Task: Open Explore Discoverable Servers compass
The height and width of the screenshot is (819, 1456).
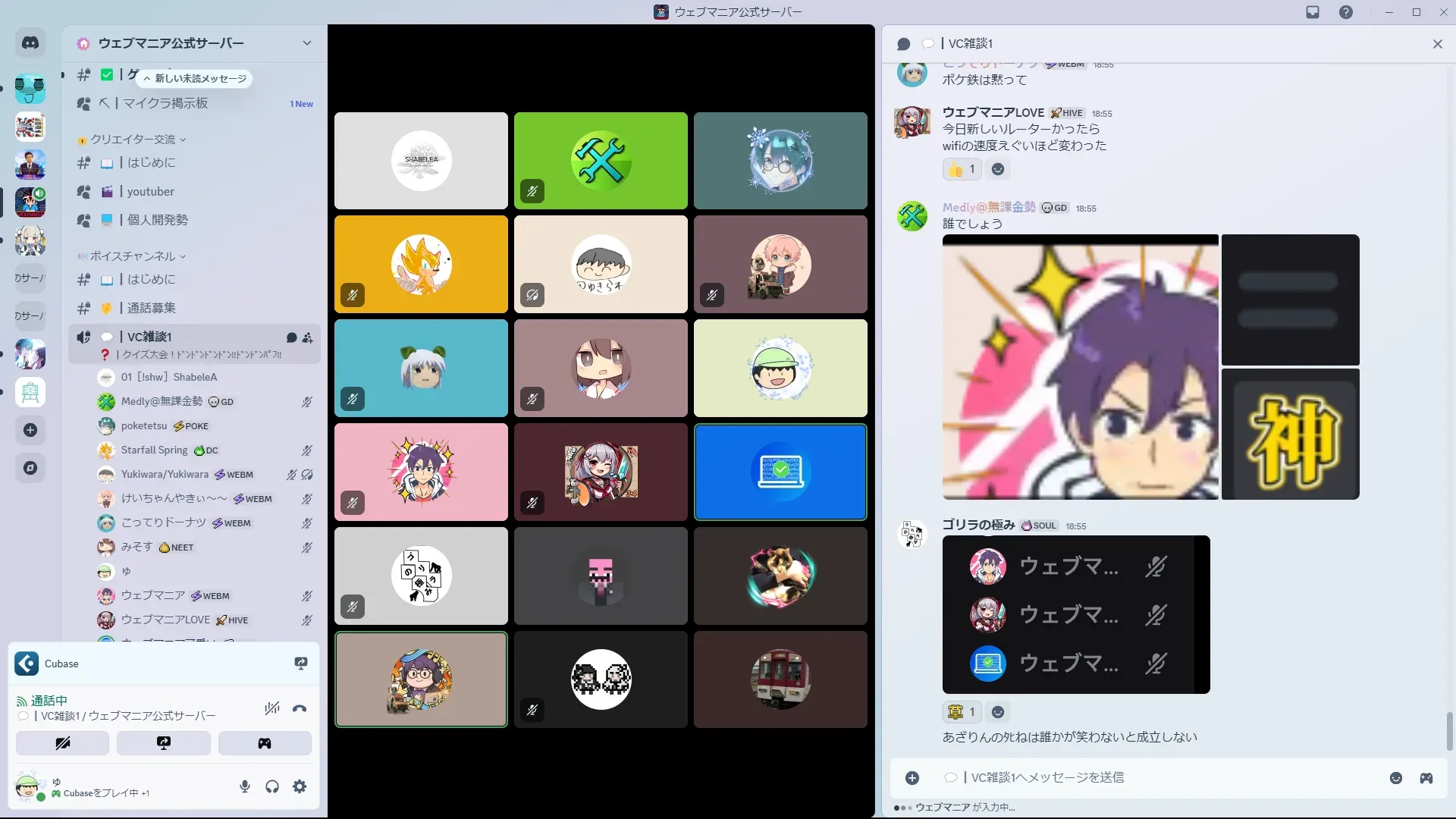Action: pos(30,468)
